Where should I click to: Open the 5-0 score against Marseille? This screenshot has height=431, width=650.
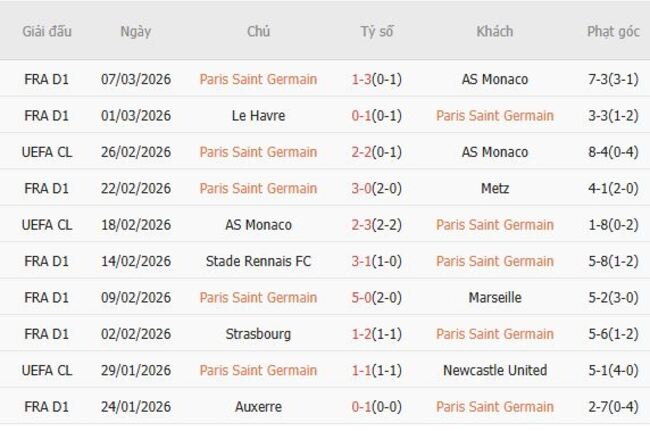(x=362, y=297)
